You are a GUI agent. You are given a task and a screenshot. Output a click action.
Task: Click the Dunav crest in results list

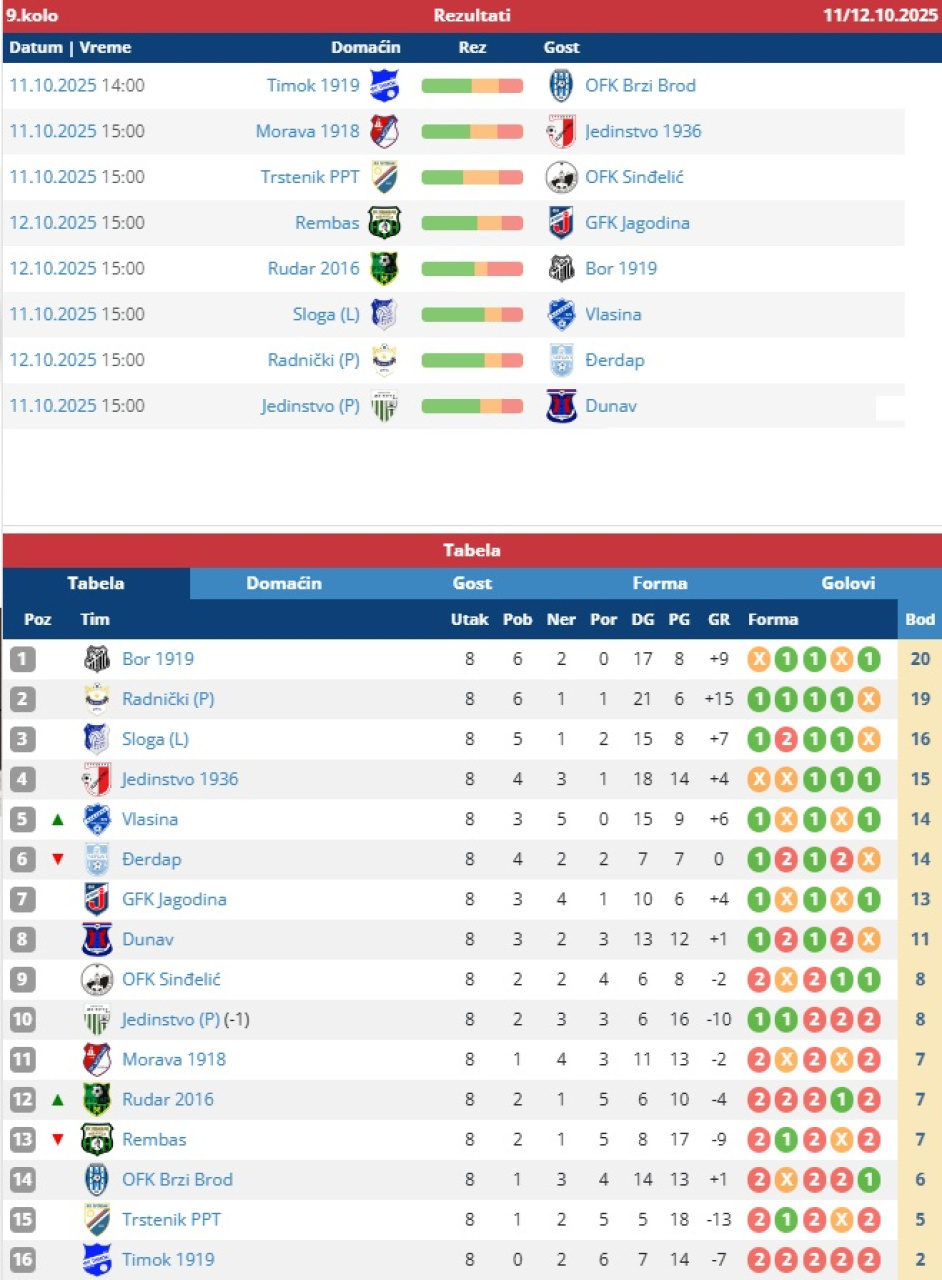pyautogui.click(x=561, y=406)
